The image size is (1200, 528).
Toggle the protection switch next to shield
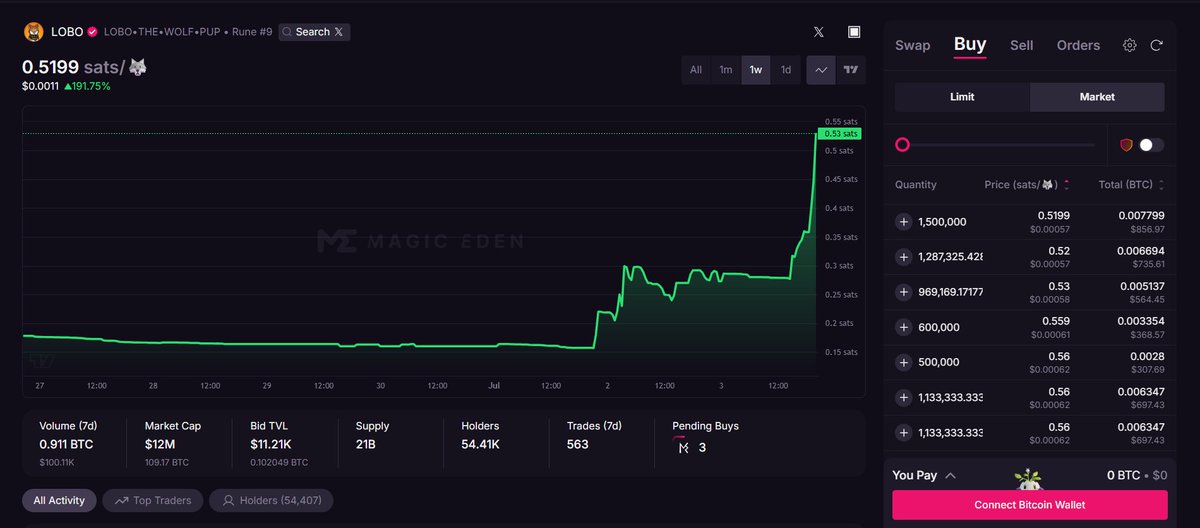(1151, 145)
